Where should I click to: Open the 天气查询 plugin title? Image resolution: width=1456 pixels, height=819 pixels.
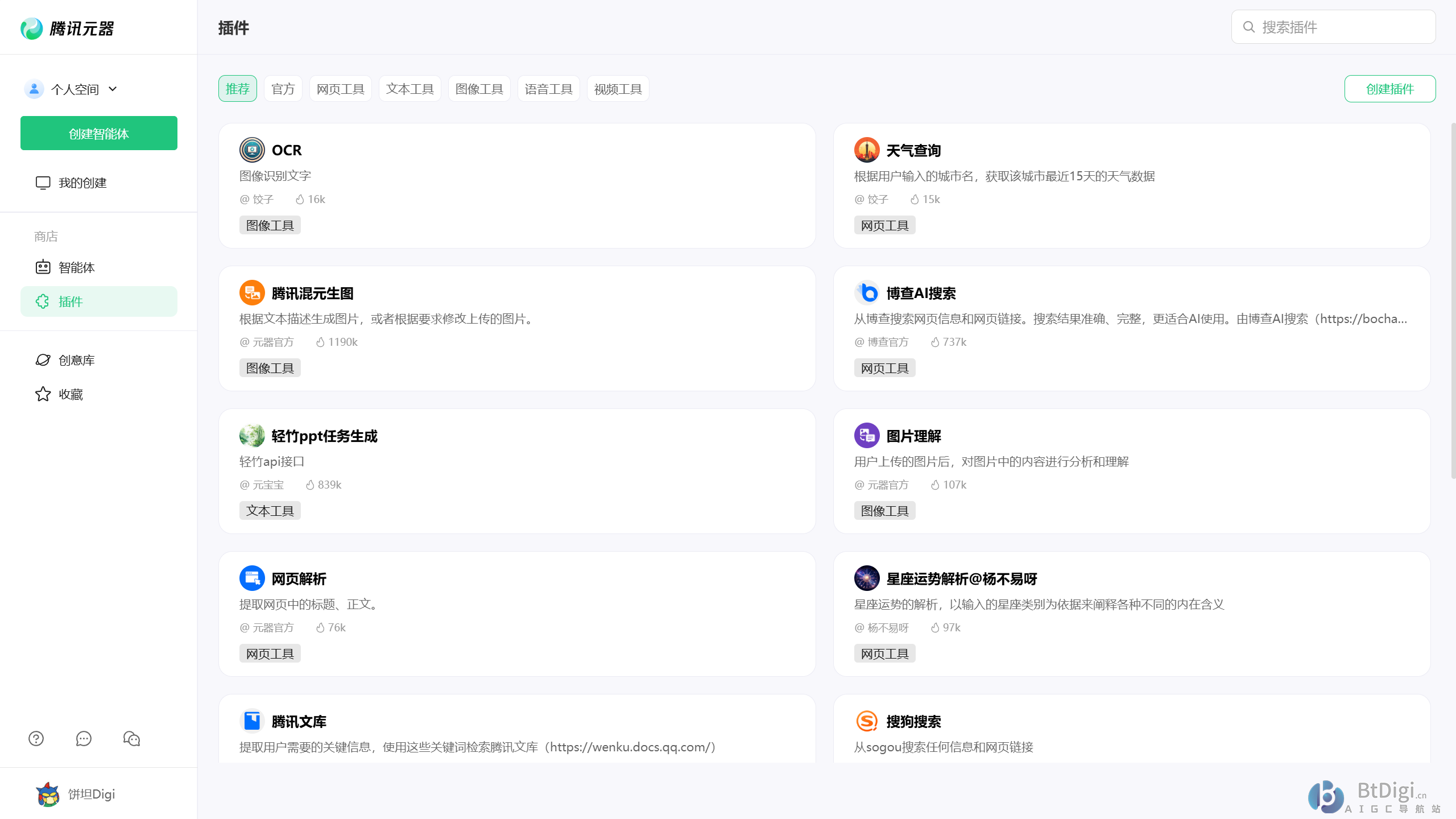[913, 150]
